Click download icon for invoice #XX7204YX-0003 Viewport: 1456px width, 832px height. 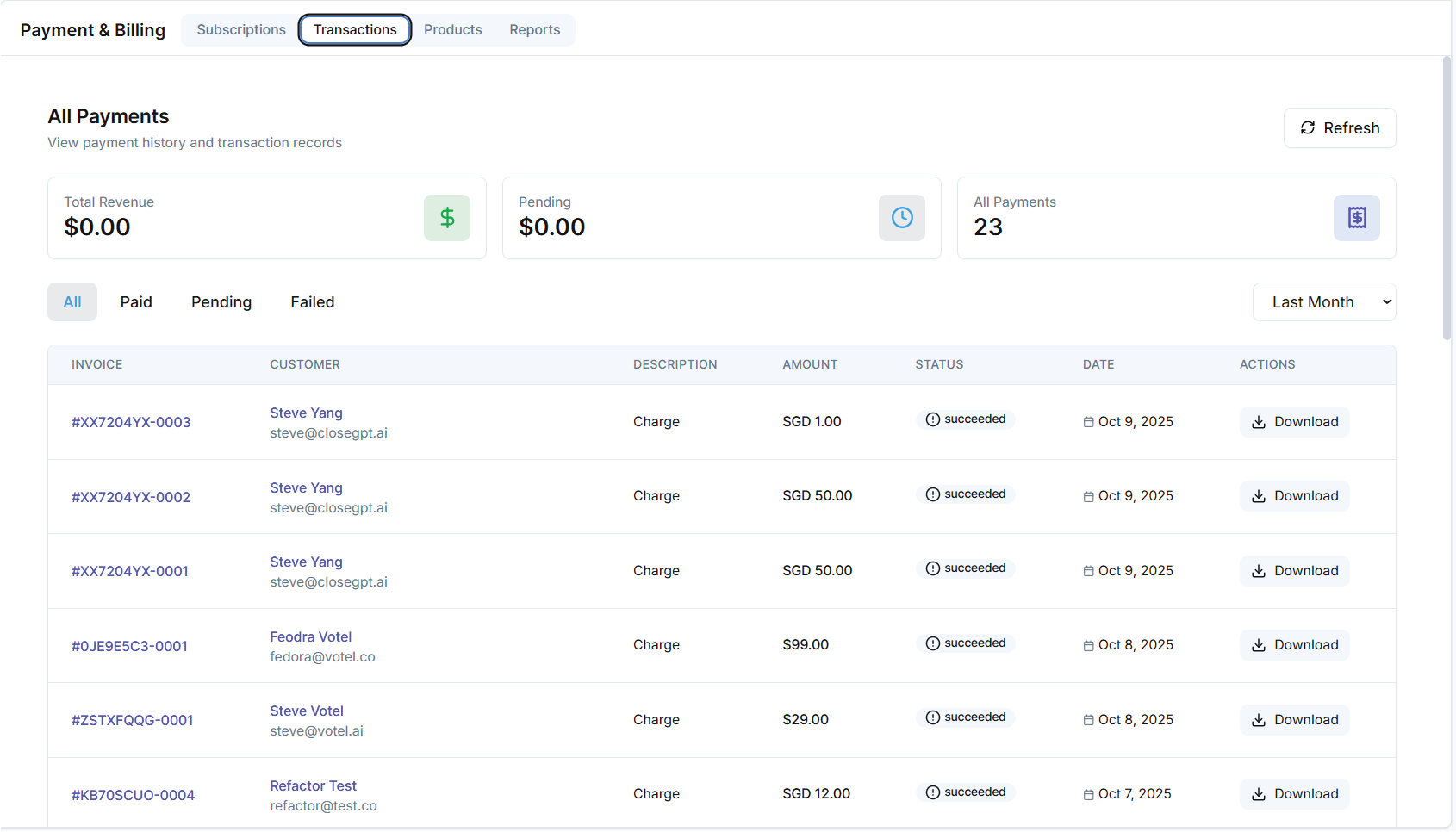(x=1258, y=422)
